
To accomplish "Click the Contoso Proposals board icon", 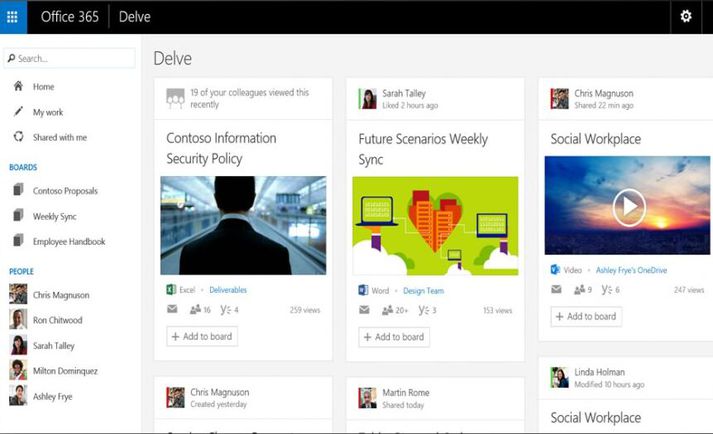I will (x=18, y=190).
